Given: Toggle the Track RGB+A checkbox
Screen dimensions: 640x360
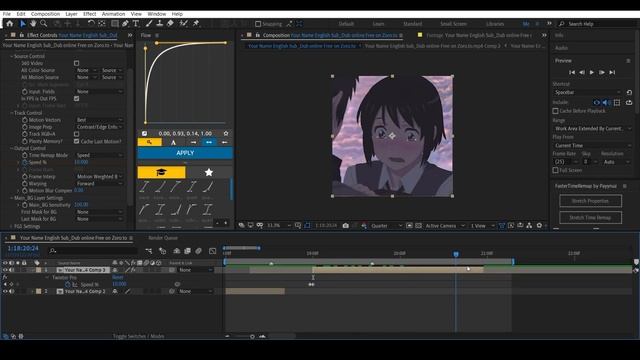Looking at the screenshot, I should pyautogui.click(x=76, y=134).
